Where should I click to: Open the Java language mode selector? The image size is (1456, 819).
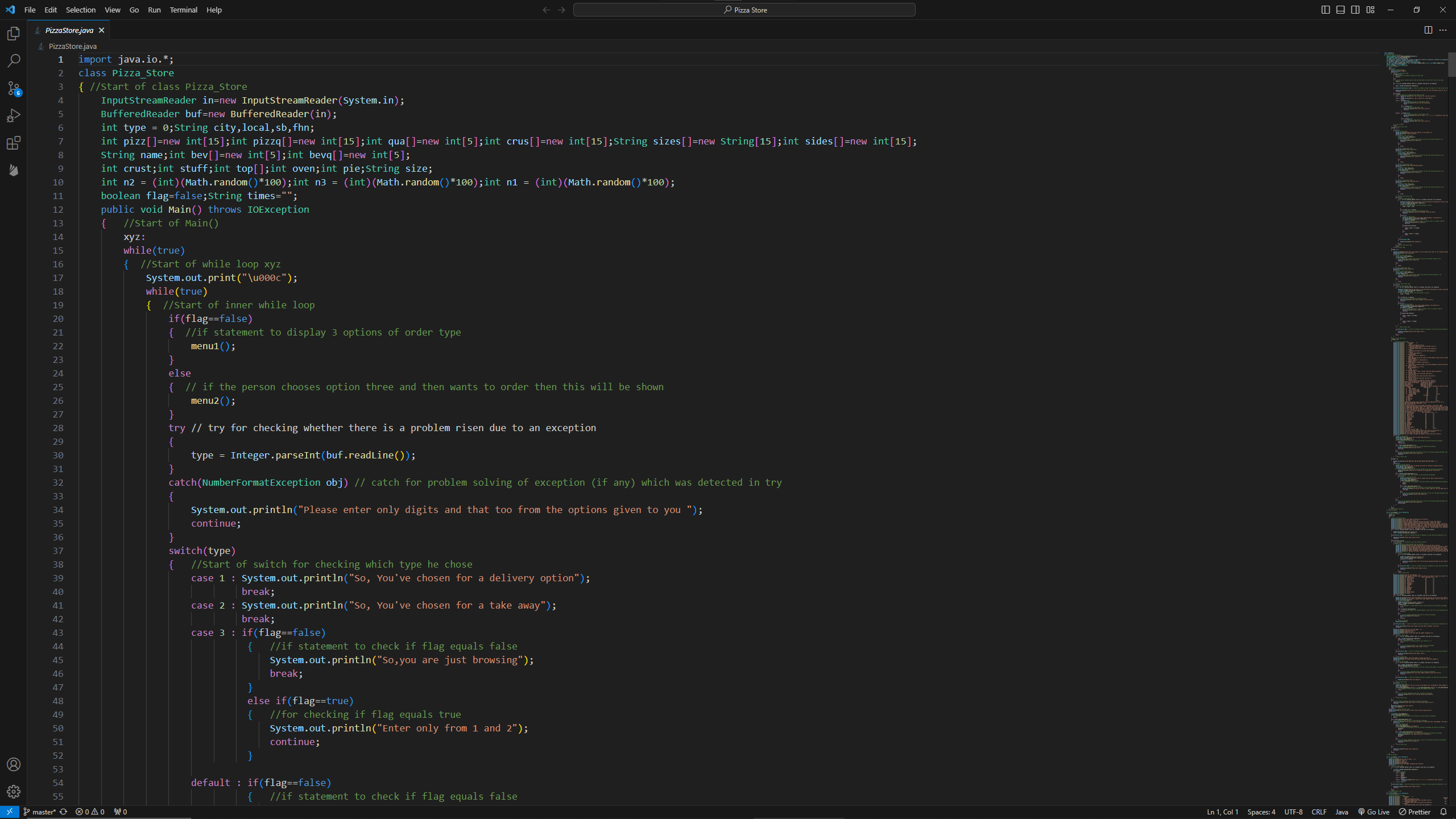[1342, 812]
